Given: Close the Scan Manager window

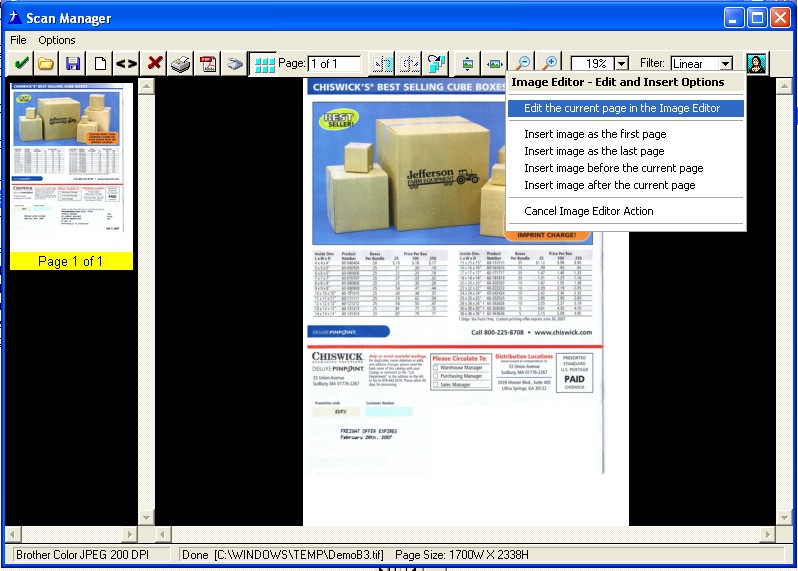Looking at the screenshot, I should [x=780, y=18].
